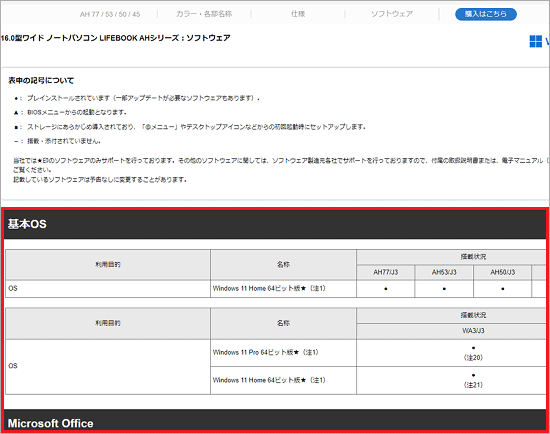The height and width of the screenshot is (434, 550).
Task: Click the 名称 header in second table
Action: (283, 323)
